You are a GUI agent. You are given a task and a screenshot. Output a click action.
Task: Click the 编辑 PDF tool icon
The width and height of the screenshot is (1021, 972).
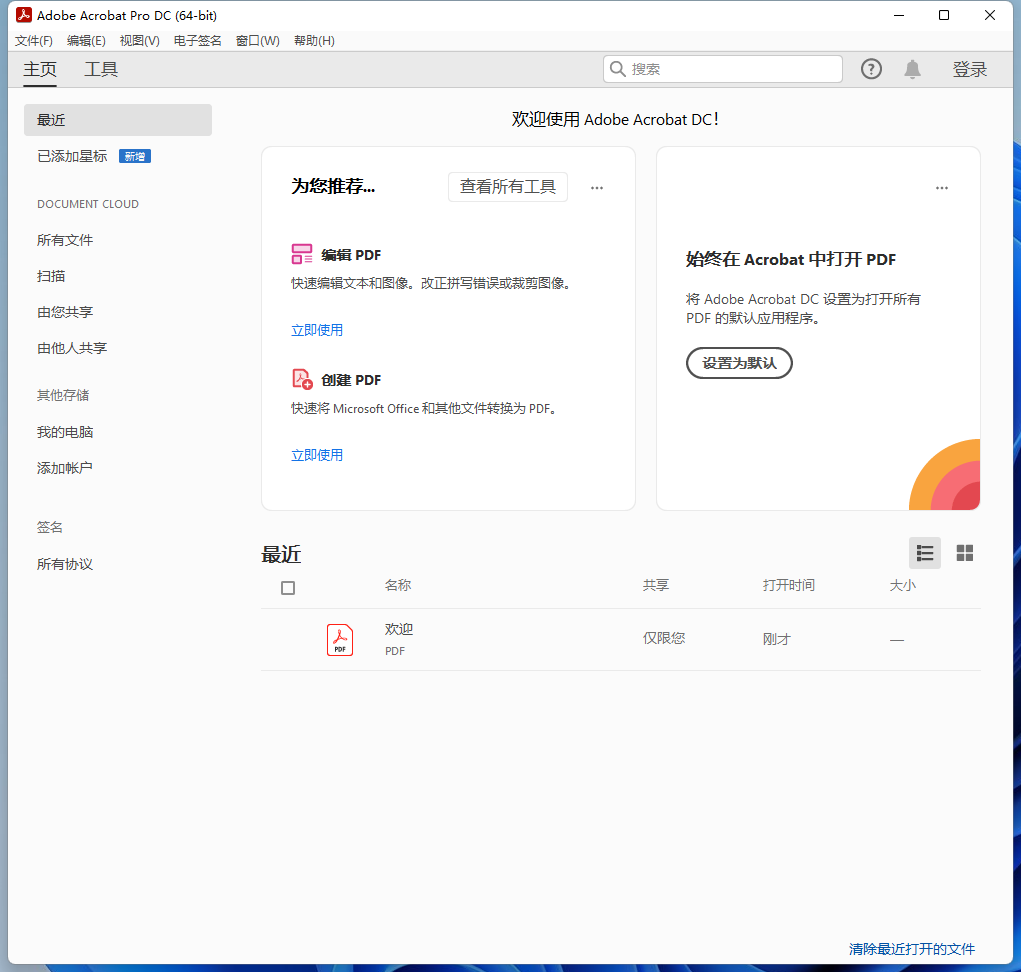(x=301, y=254)
